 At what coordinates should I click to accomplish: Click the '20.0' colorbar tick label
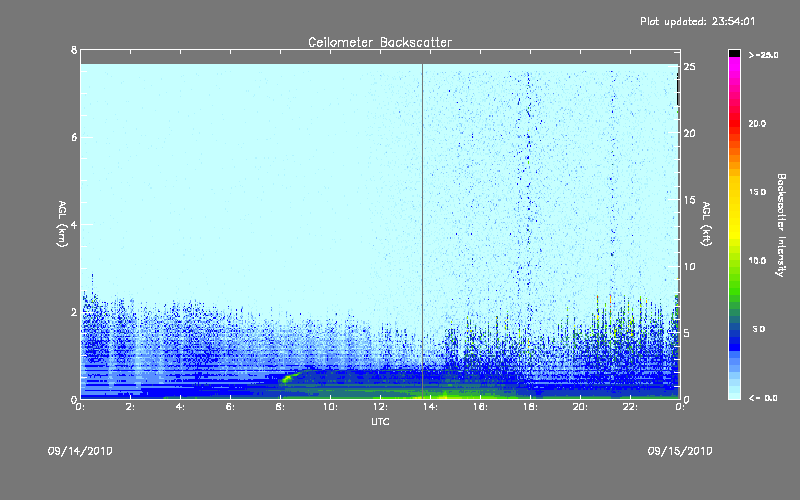pos(757,123)
